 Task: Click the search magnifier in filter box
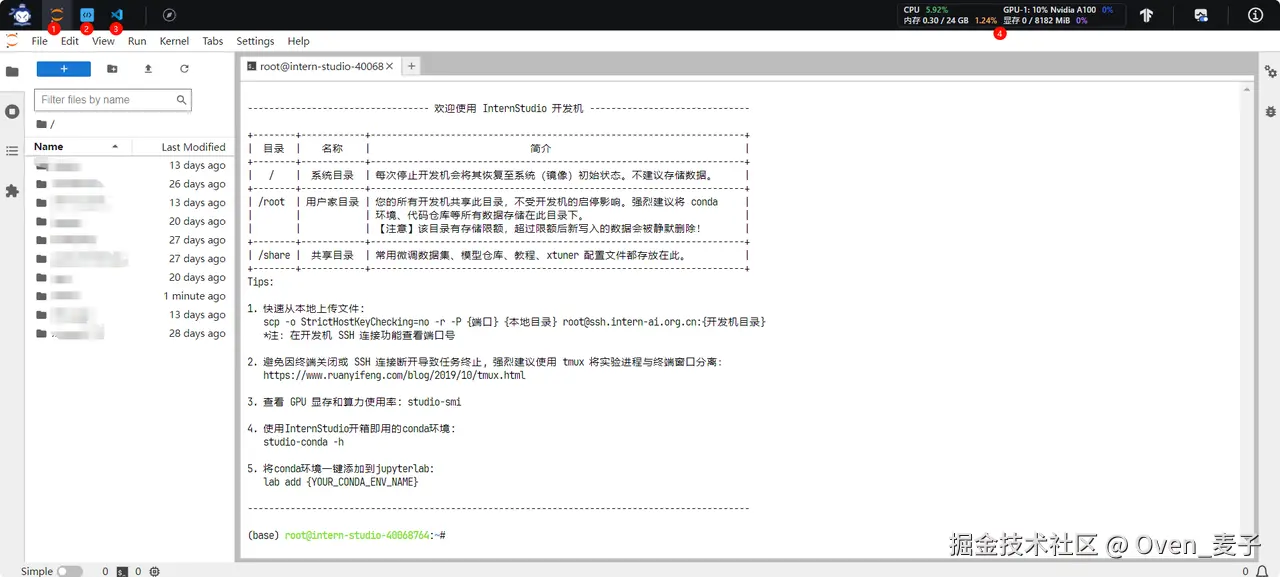(x=181, y=100)
